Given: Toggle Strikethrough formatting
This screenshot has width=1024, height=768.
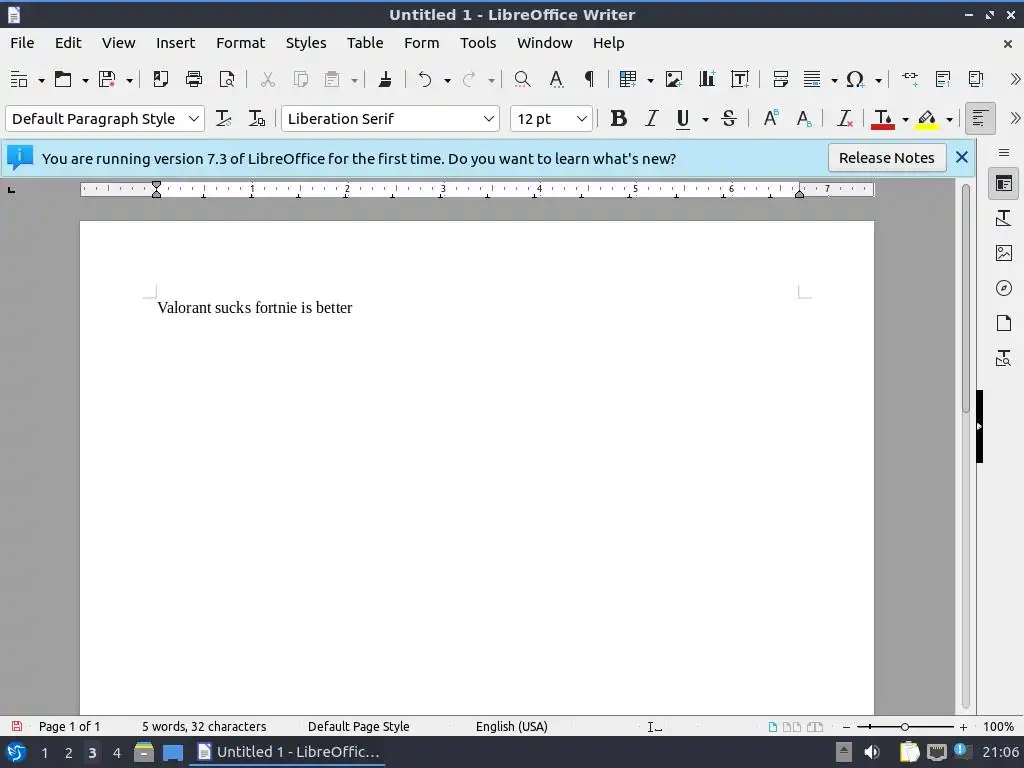Looking at the screenshot, I should pyautogui.click(x=729, y=119).
